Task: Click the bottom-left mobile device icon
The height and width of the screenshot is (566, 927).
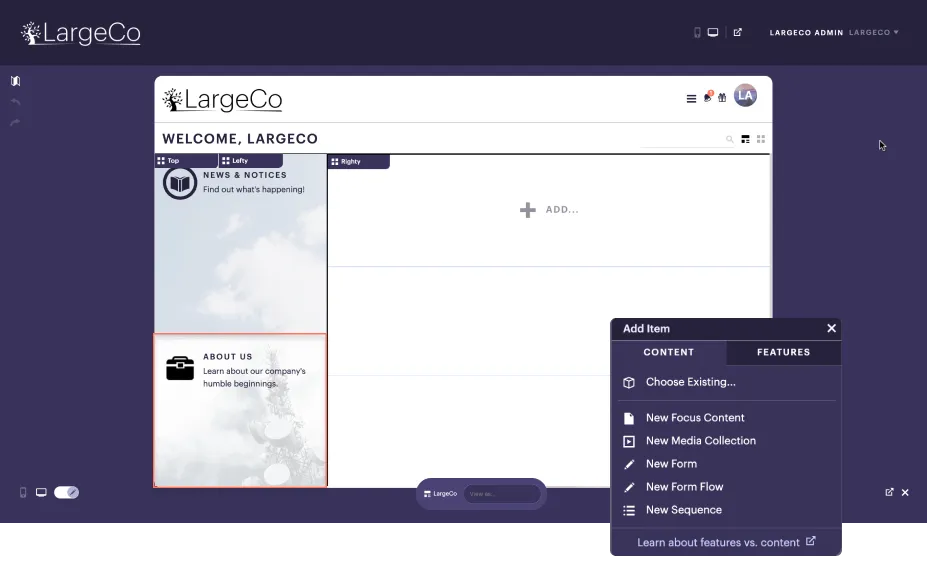Action: (x=23, y=492)
